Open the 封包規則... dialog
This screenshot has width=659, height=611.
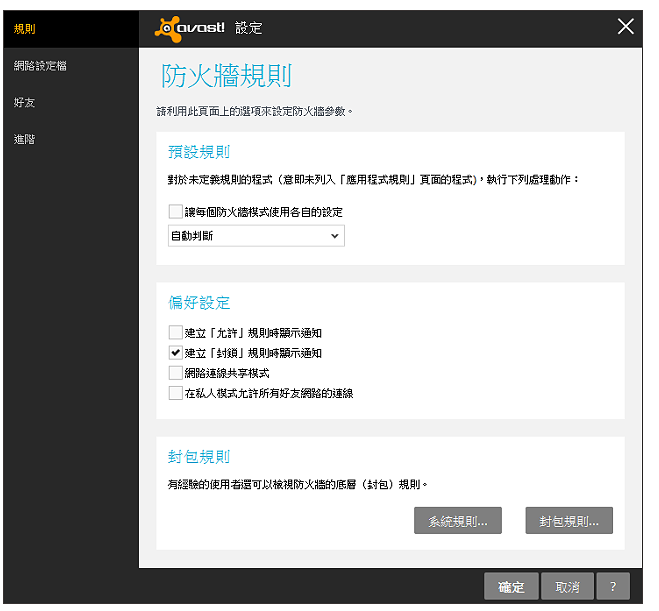coord(569,521)
